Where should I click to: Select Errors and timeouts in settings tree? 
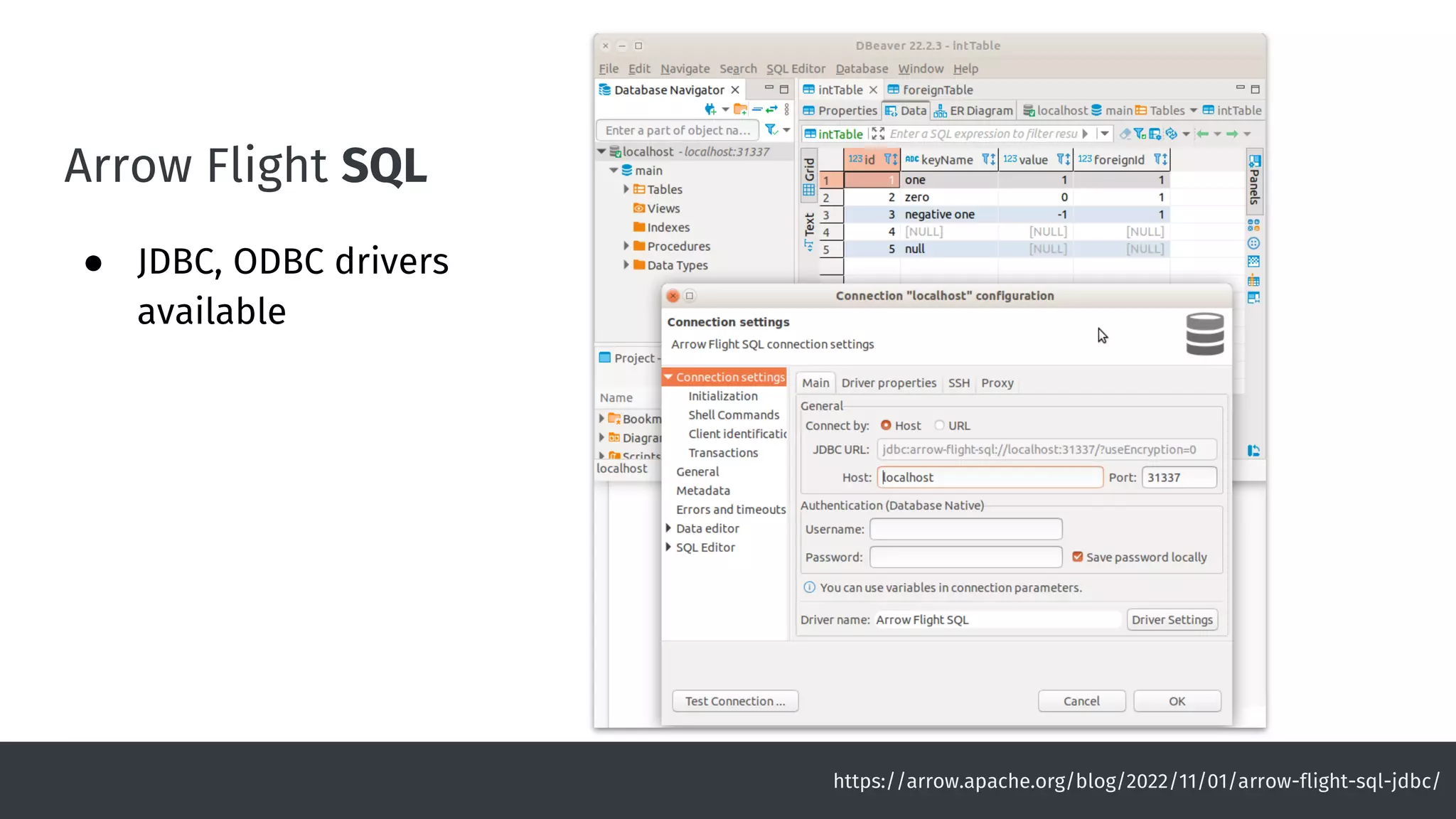pos(730,509)
